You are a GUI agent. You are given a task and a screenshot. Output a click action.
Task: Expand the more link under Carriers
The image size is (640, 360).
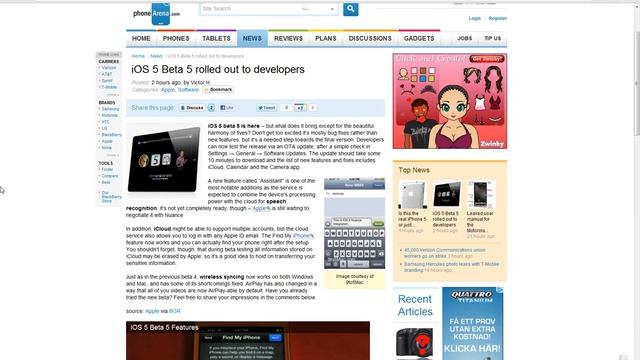(x=113, y=95)
